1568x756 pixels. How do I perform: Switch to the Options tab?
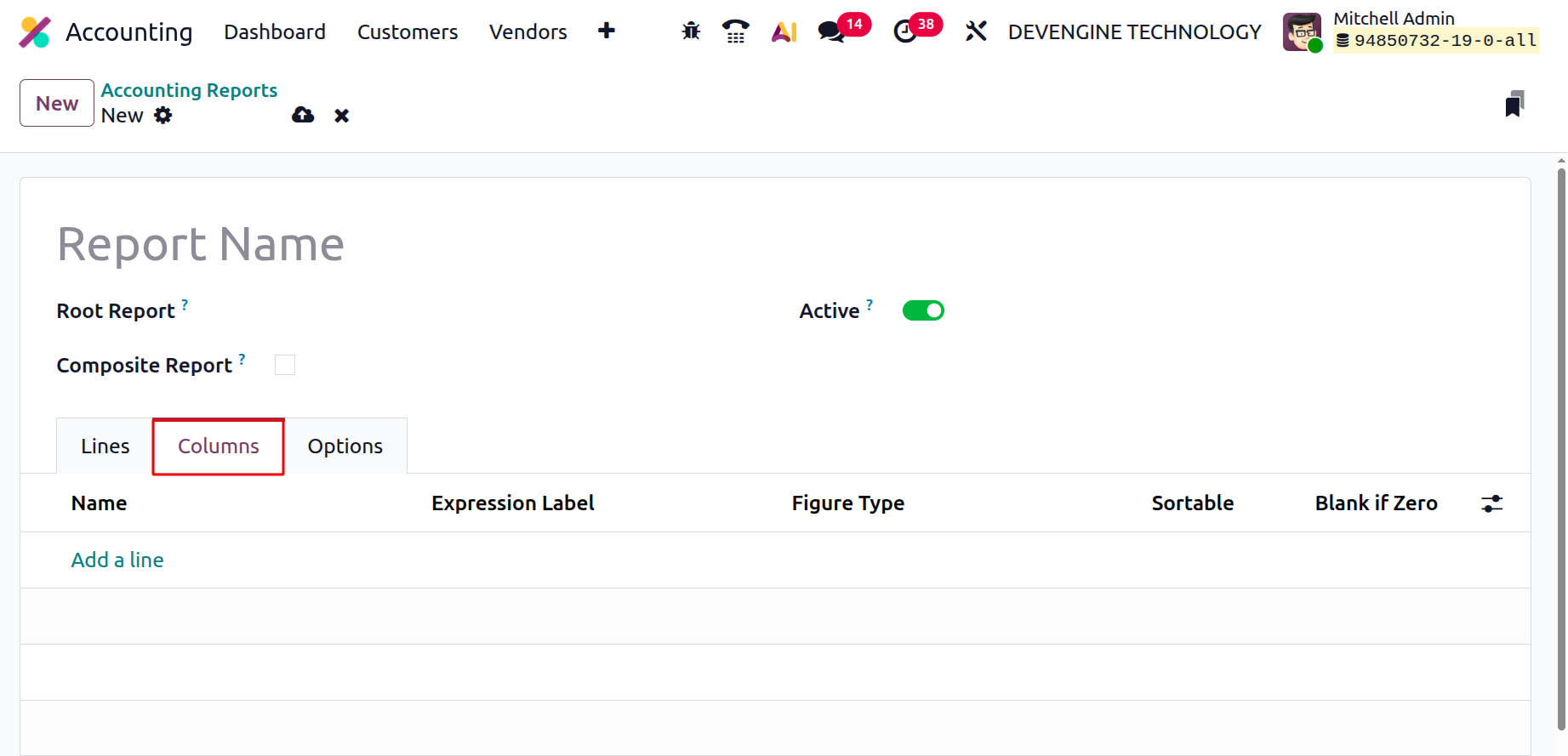pos(345,446)
